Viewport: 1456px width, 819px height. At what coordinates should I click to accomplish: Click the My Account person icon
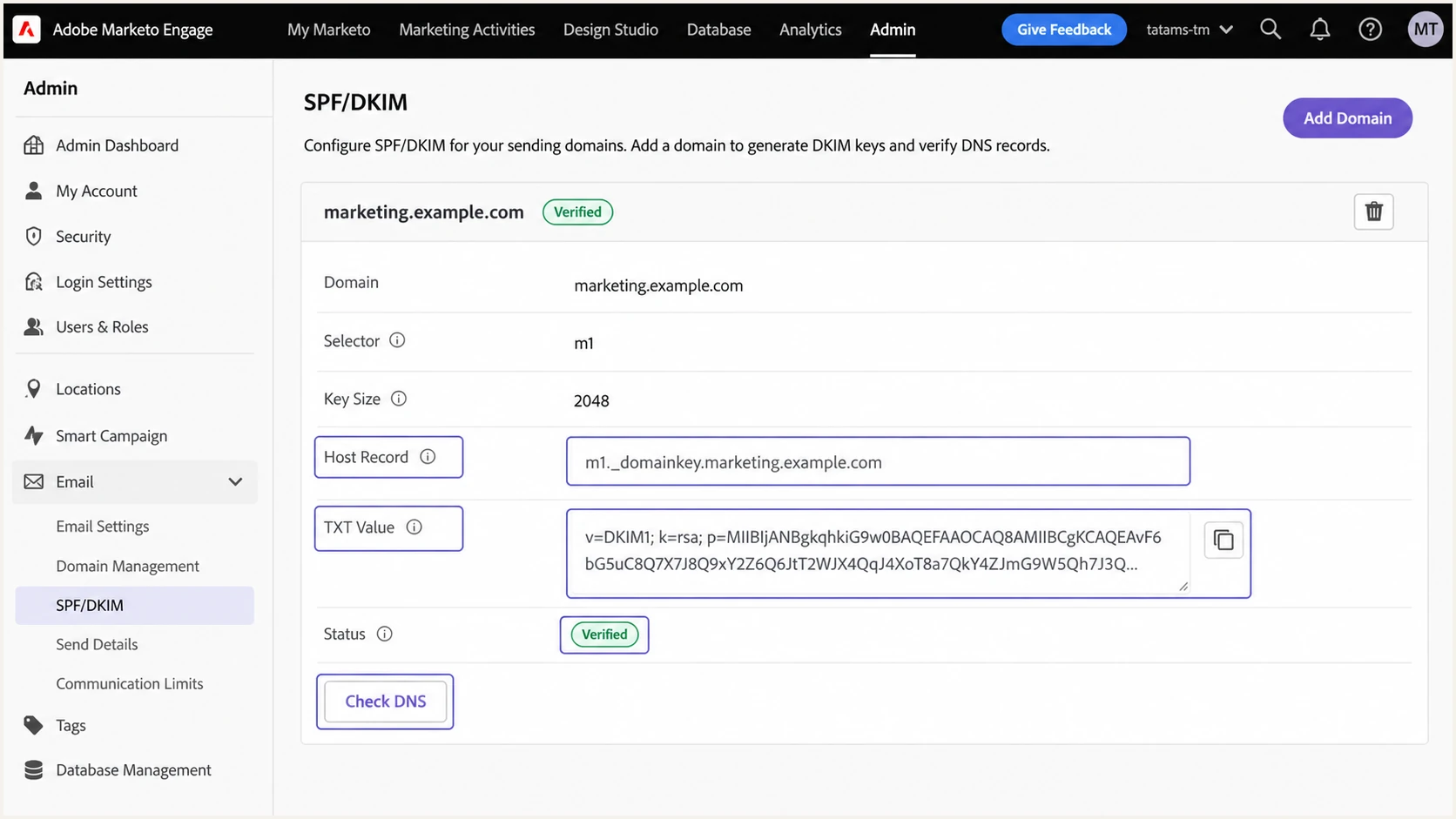(33, 191)
